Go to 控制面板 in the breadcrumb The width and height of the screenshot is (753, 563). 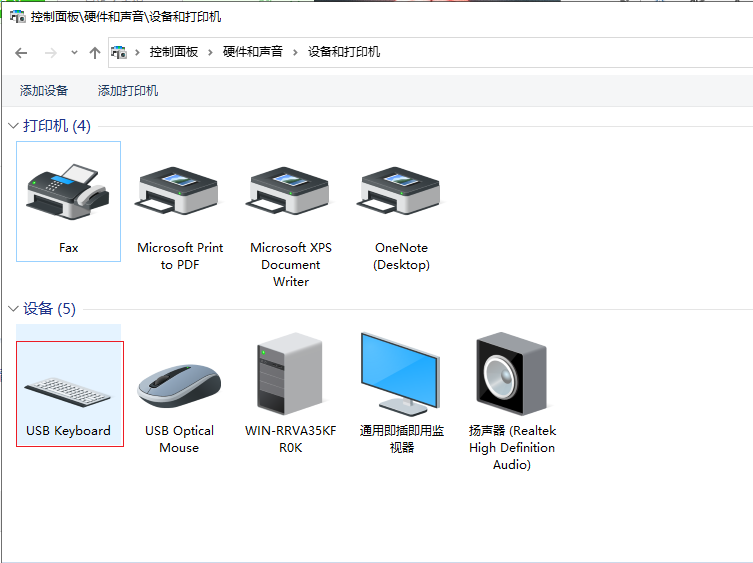pyautogui.click(x=174, y=52)
